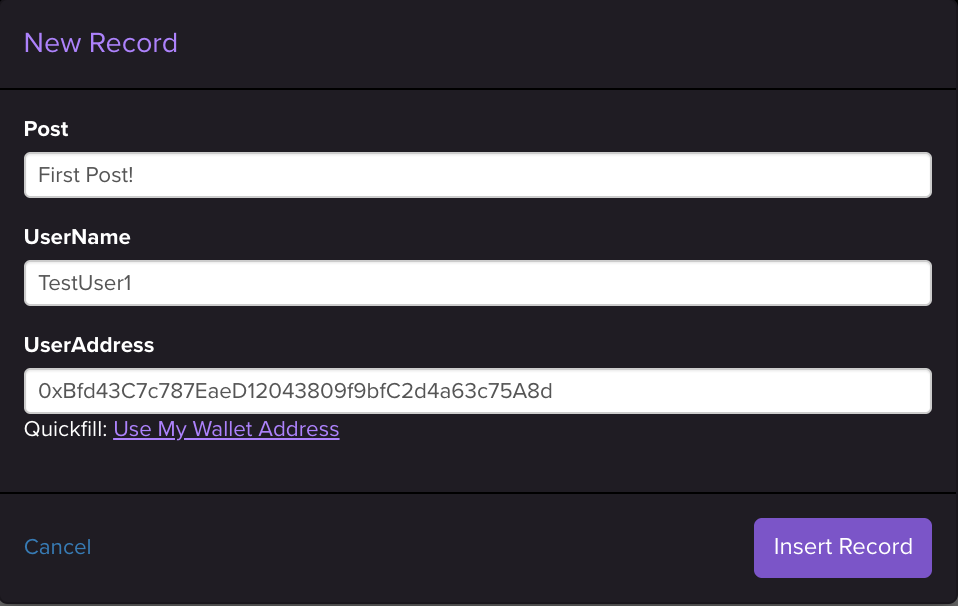
Task: Click the "First Post!" text value
Action: [85, 175]
